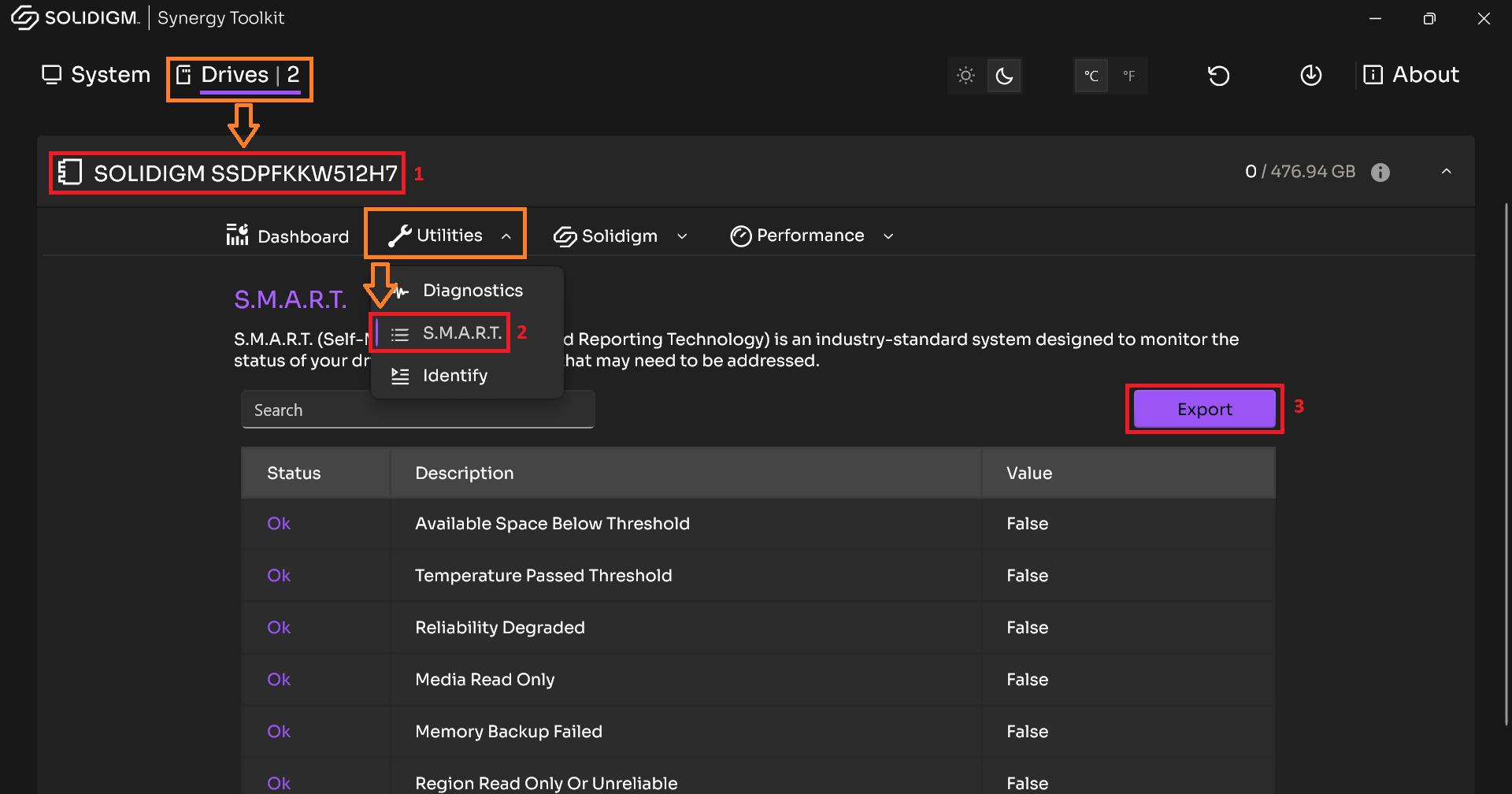Click the Solidigm logo icon
The image size is (1512, 794).
[x=25, y=18]
